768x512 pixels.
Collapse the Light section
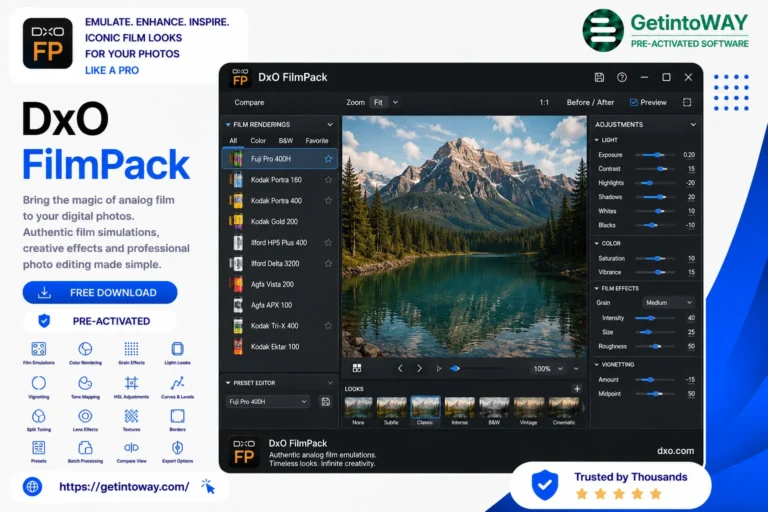tap(597, 140)
